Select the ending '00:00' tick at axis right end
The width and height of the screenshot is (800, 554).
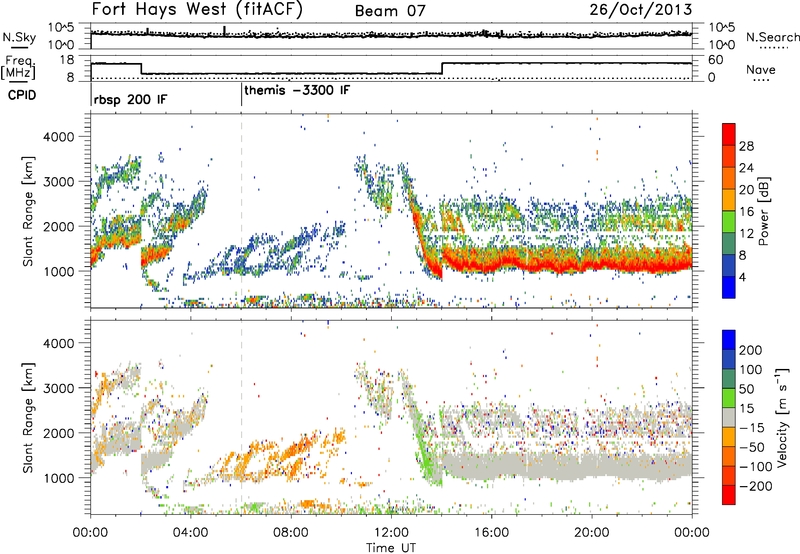[x=692, y=532]
